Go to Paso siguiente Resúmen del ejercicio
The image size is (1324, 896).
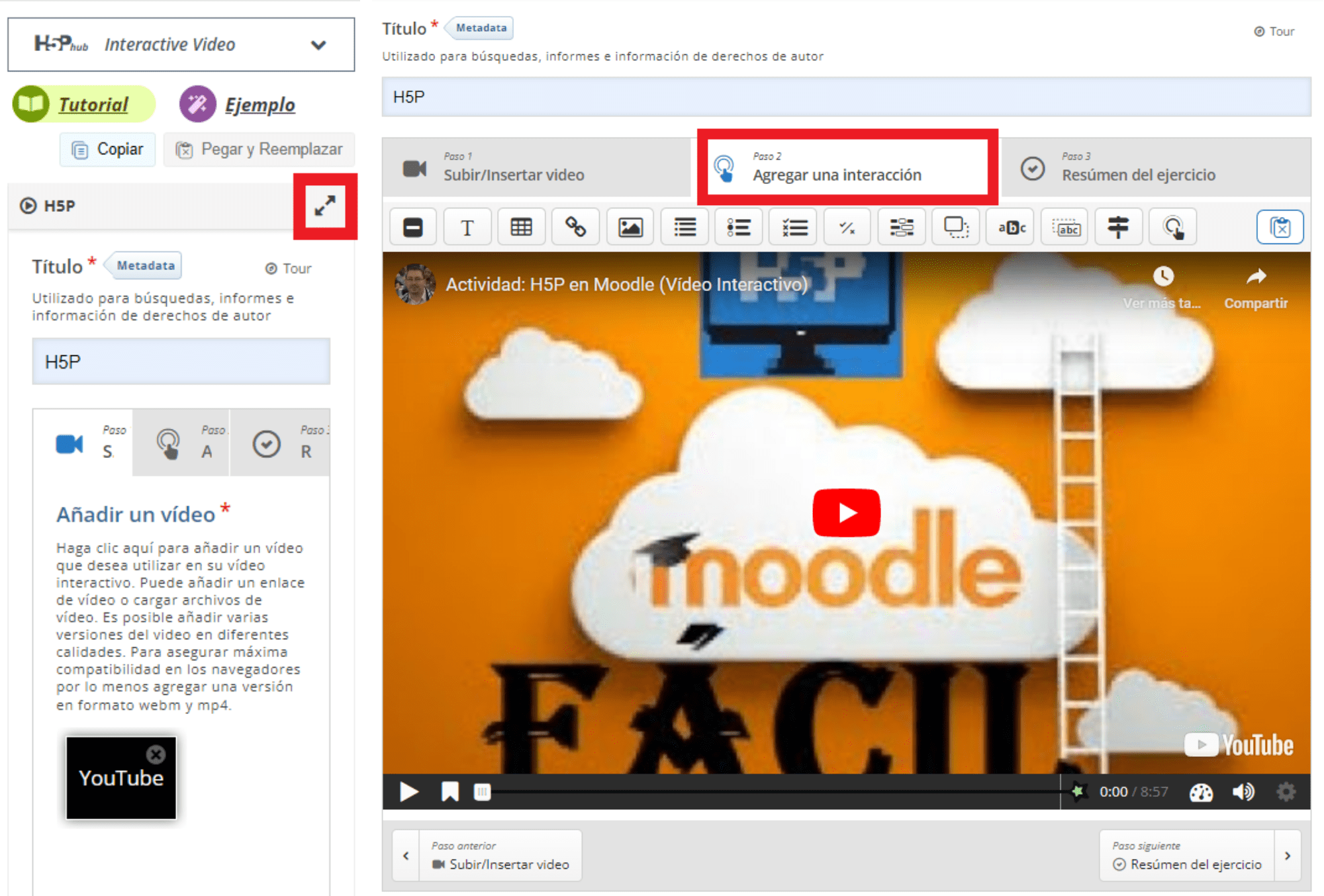pos(1187,856)
